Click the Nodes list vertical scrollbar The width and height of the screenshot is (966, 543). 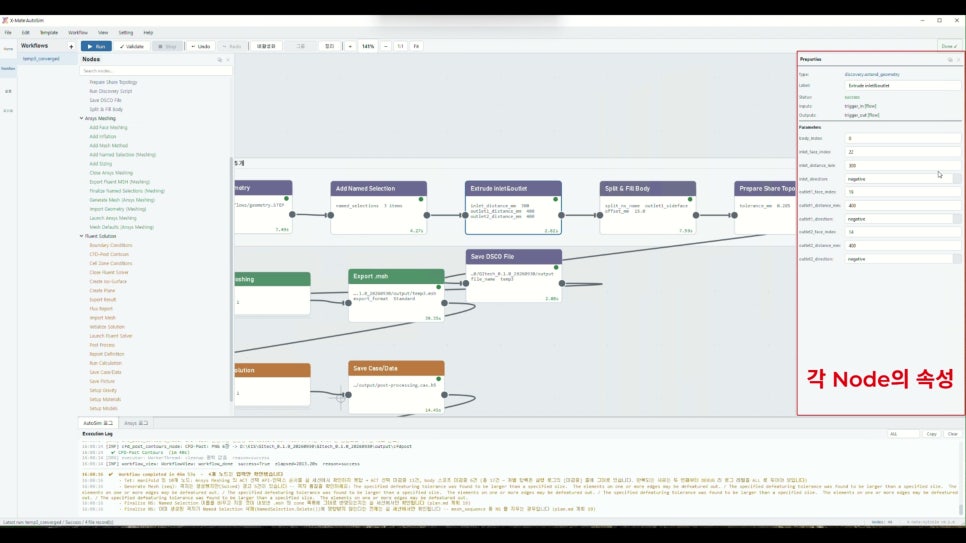pyautogui.click(x=232, y=279)
